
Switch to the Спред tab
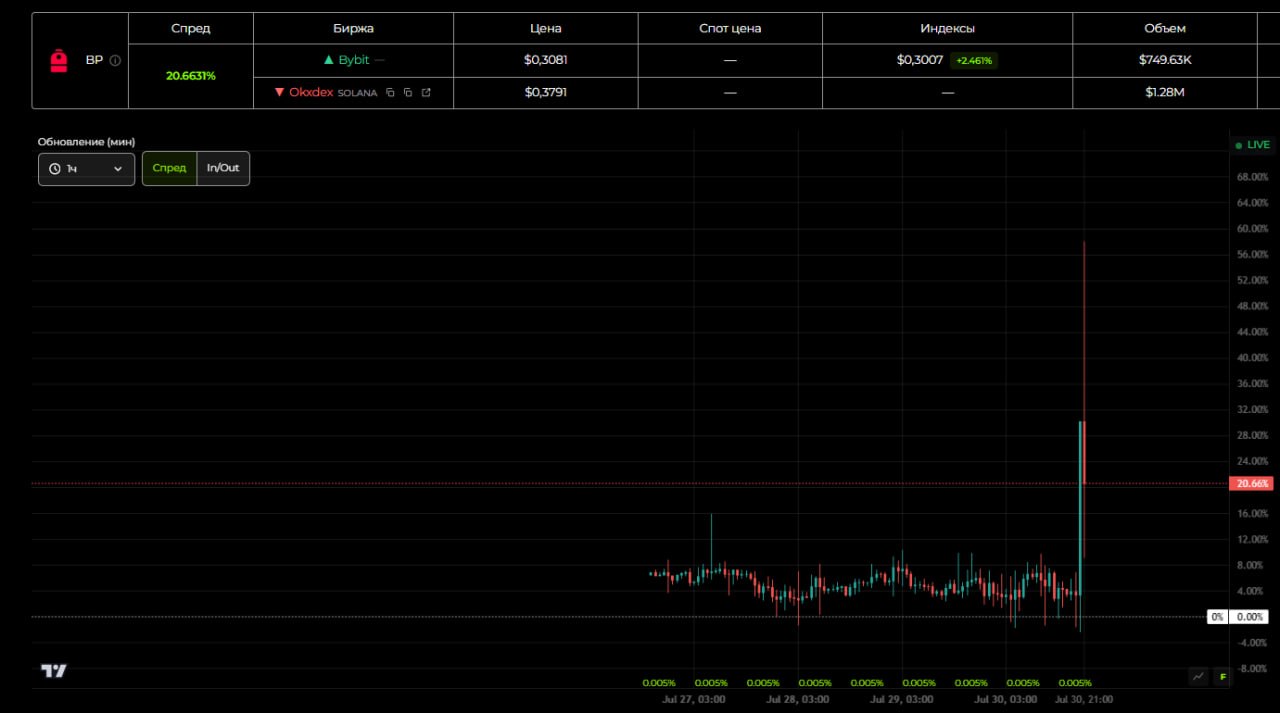coord(169,168)
